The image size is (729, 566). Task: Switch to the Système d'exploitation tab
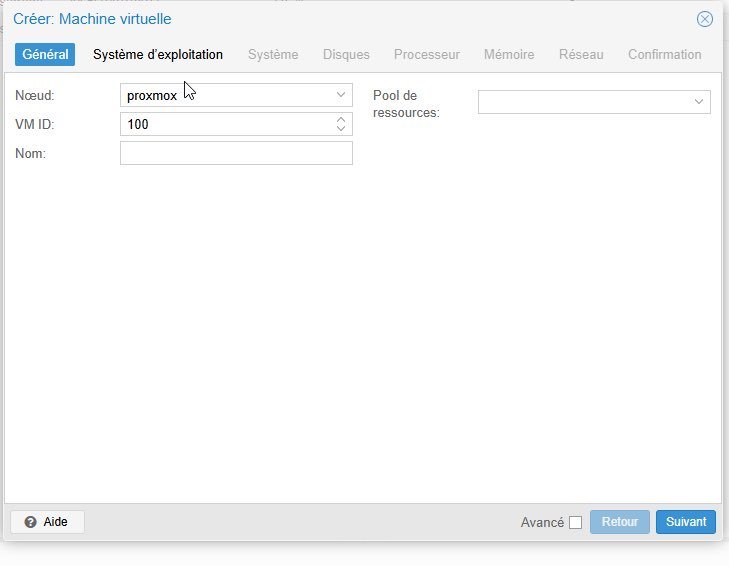click(158, 54)
